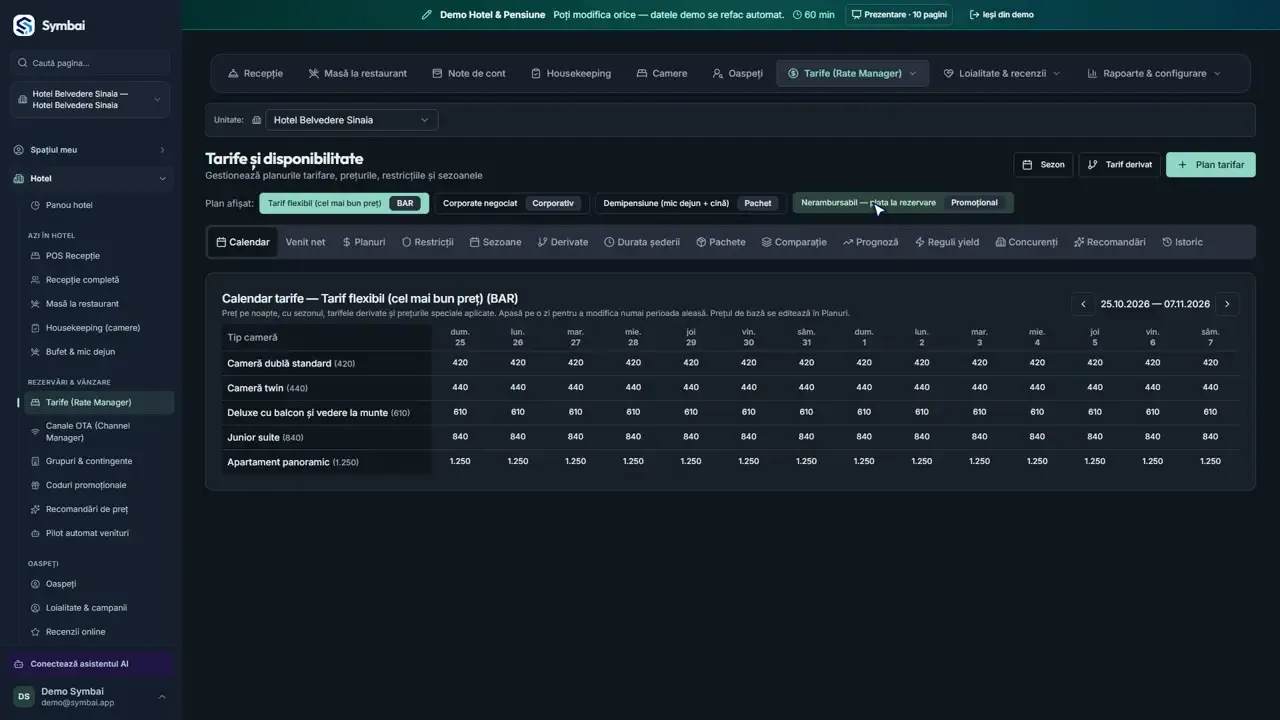The width and height of the screenshot is (1280, 720).
Task: Expand the Rapoarte & configurare menu
Action: click(x=1153, y=73)
